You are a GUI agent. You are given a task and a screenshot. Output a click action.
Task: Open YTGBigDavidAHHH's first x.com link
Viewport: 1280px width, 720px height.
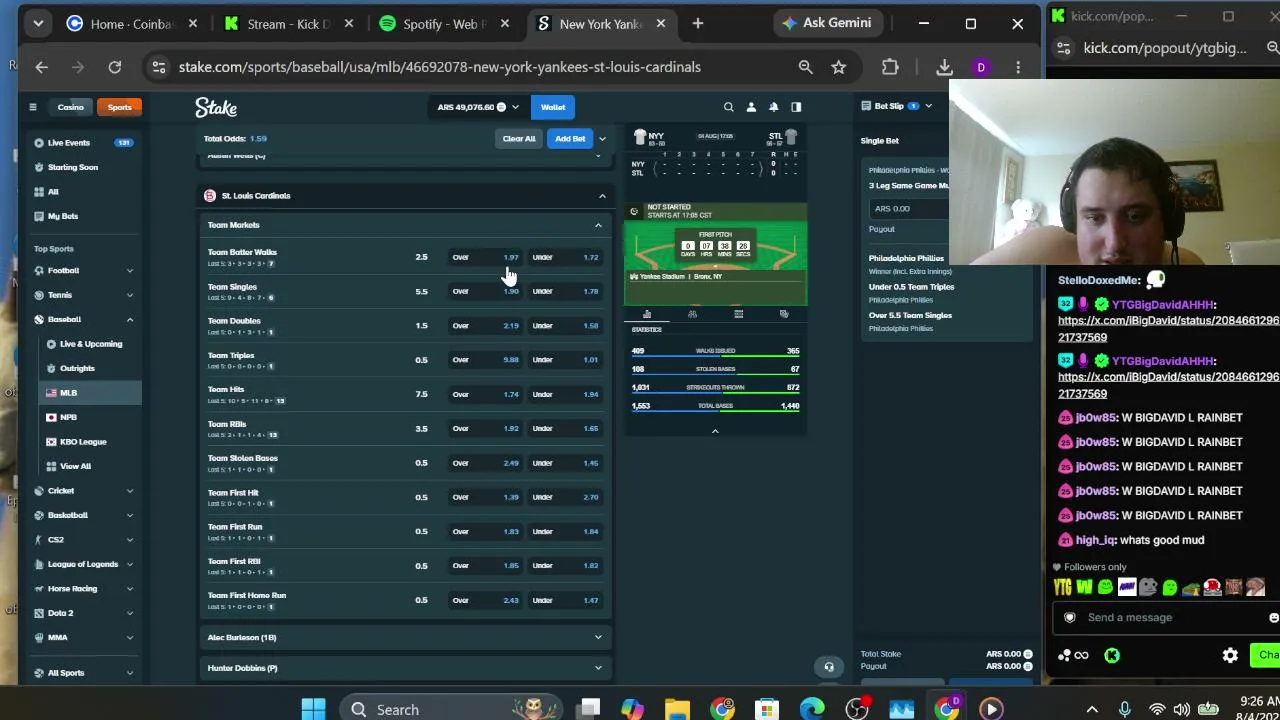tap(1169, 329)
